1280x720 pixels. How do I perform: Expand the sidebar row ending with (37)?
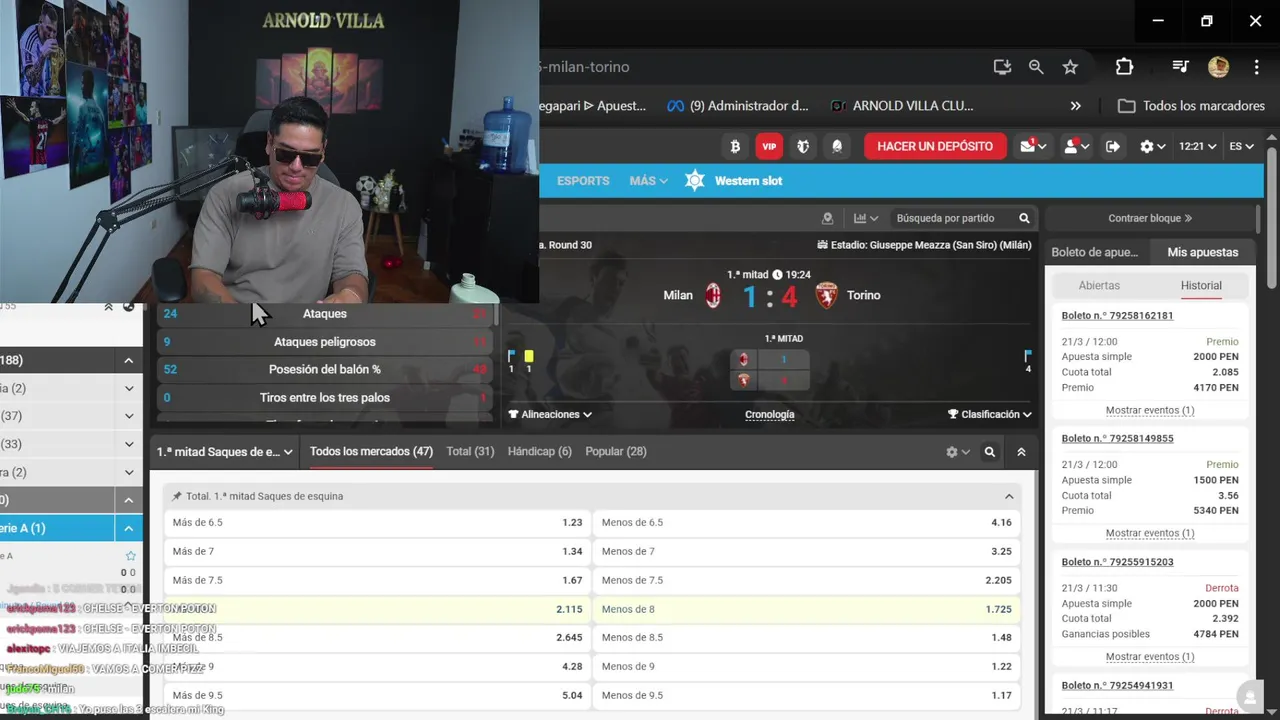click(129, 416)
